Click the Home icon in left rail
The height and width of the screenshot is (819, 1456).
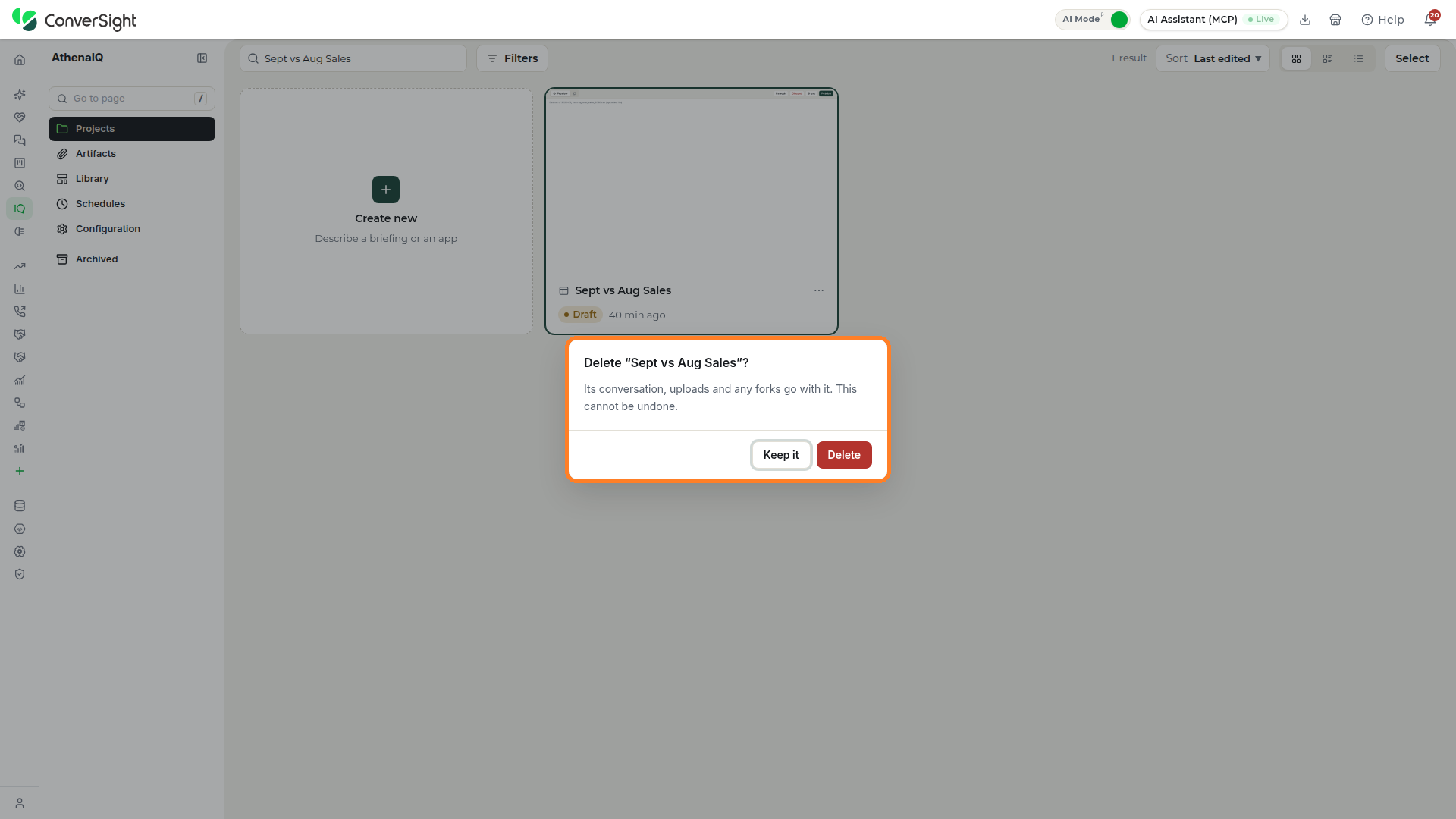tap(20, 60)
